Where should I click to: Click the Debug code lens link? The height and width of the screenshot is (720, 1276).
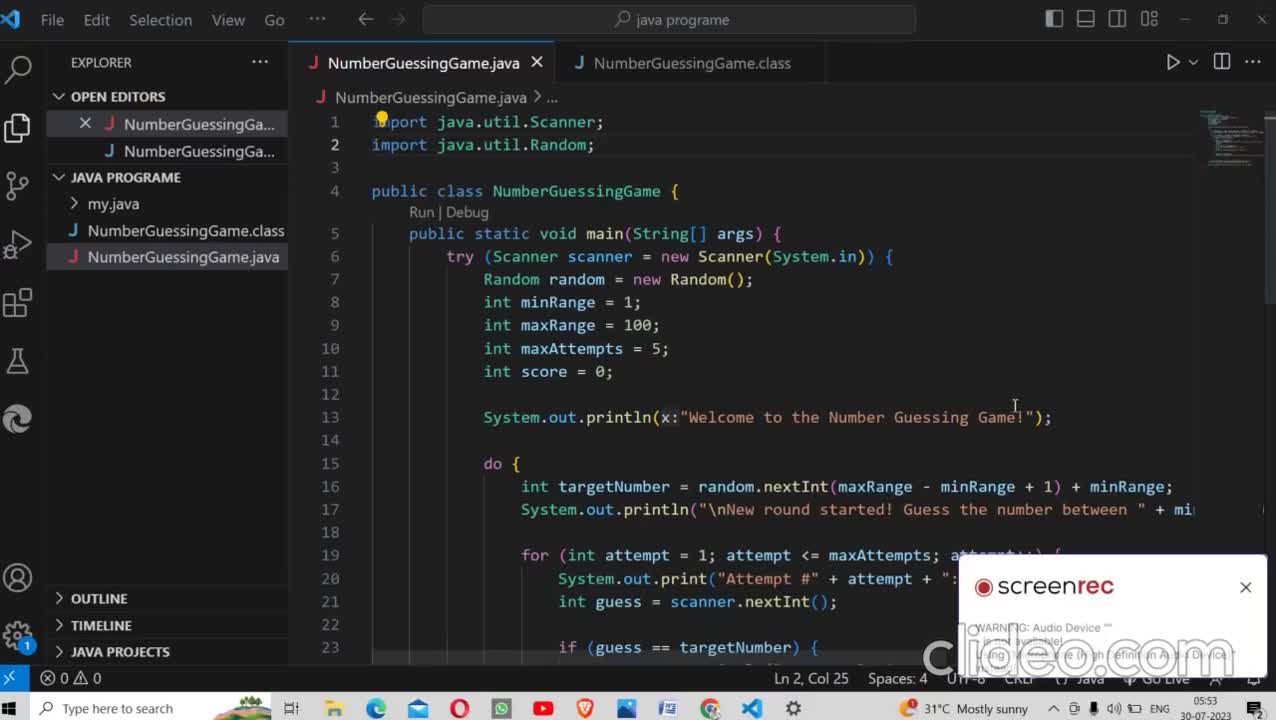[467, 212]
